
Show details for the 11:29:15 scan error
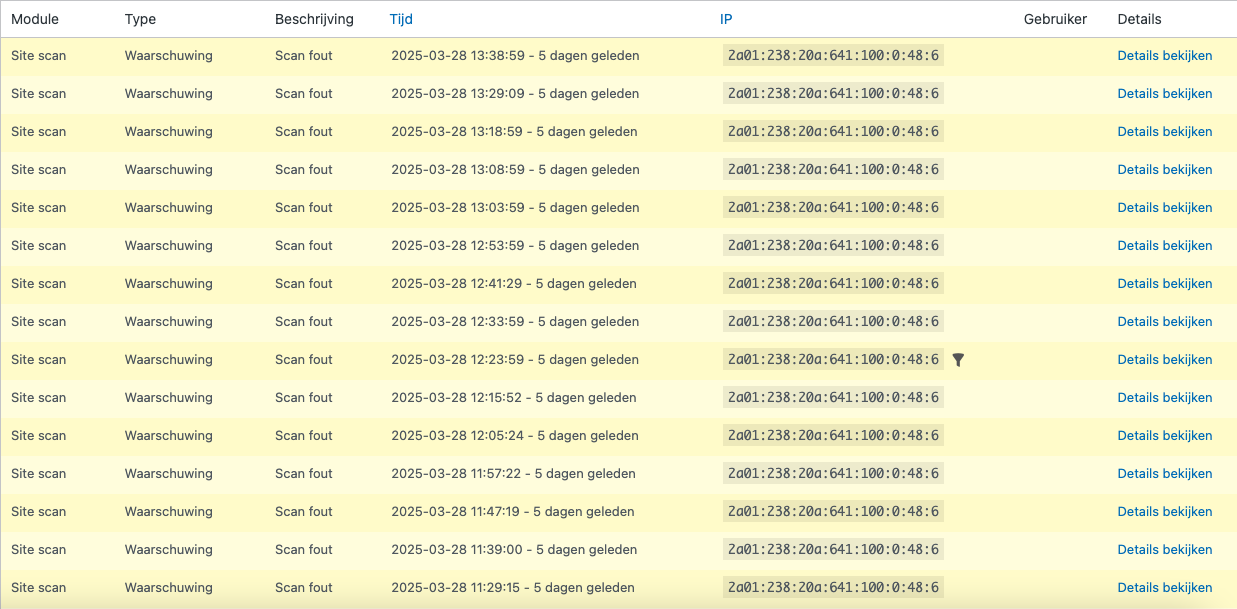(1164, 588)
